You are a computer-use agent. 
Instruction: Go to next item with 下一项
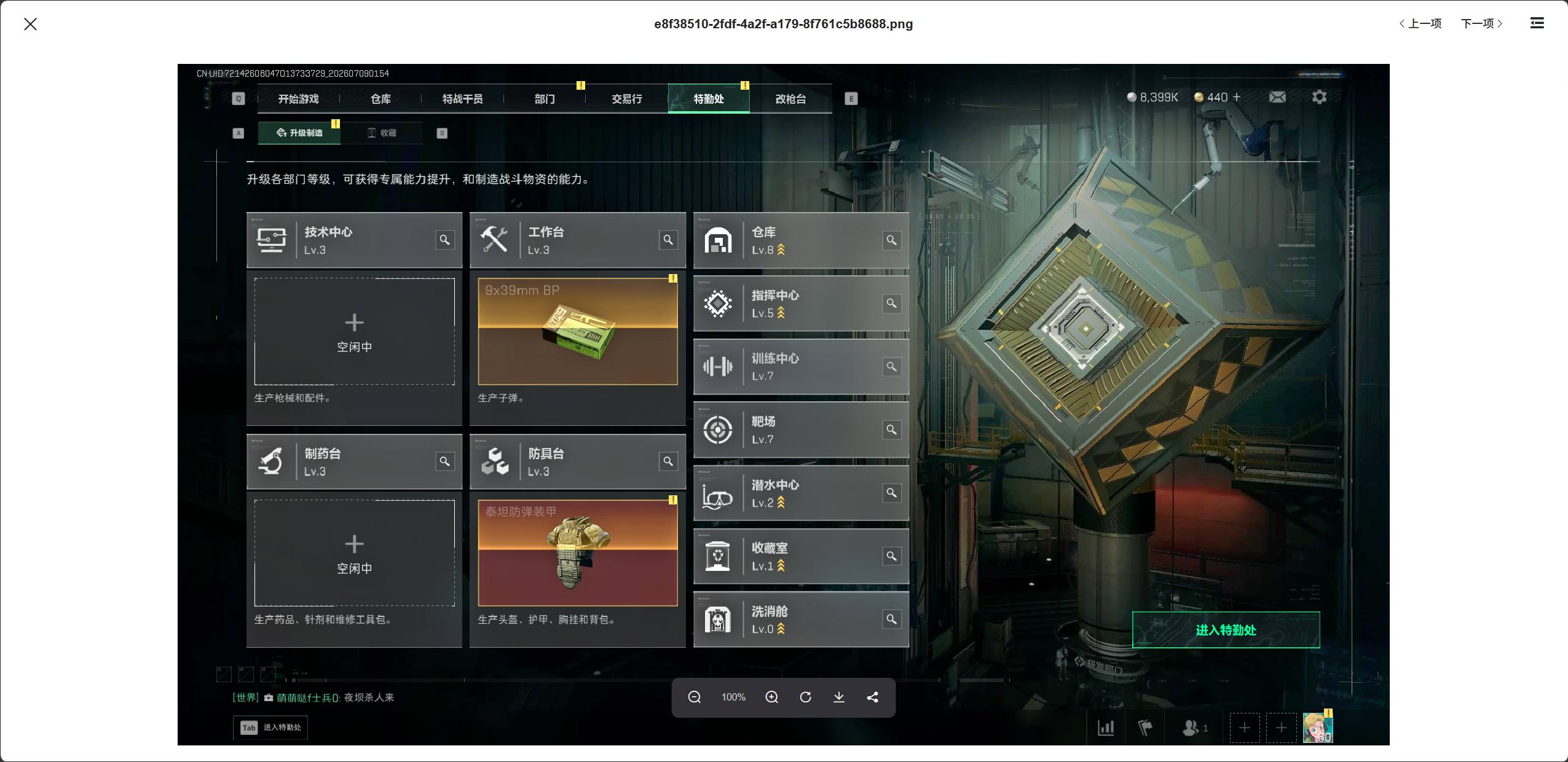click(x=1481, y=23)
